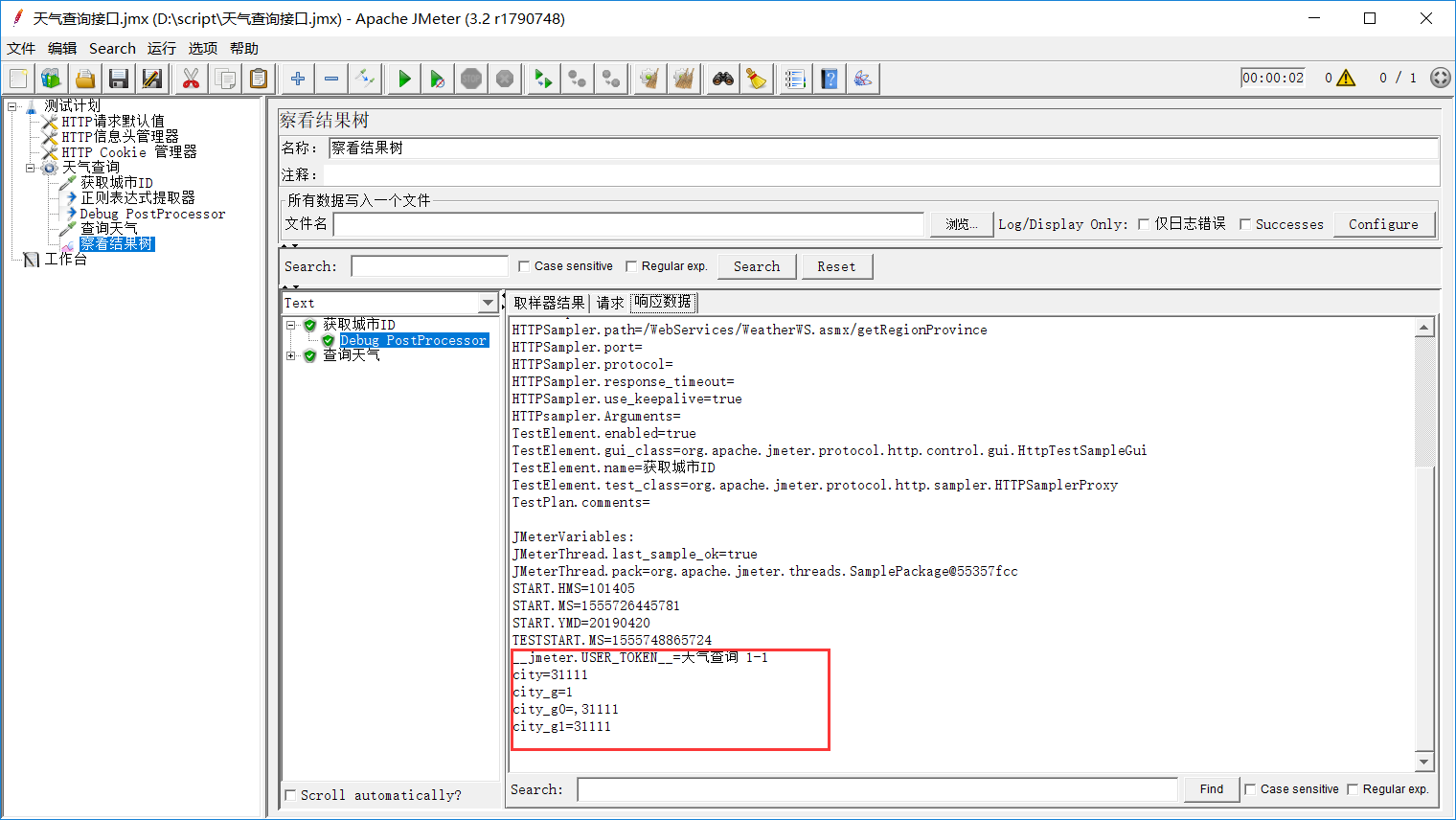Expand all nodes with the plus icon
Screen dimensions: 1456x820
click(x=298, y=79)
